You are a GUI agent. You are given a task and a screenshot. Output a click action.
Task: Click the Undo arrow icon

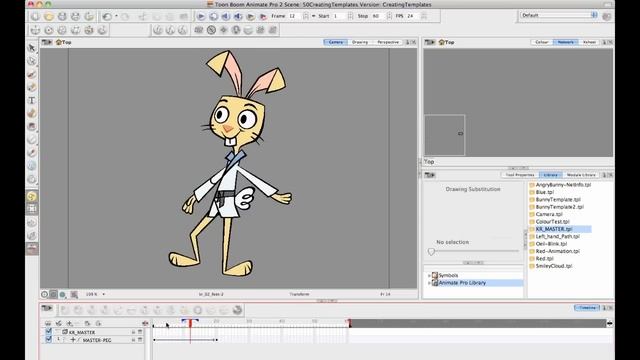107,16
